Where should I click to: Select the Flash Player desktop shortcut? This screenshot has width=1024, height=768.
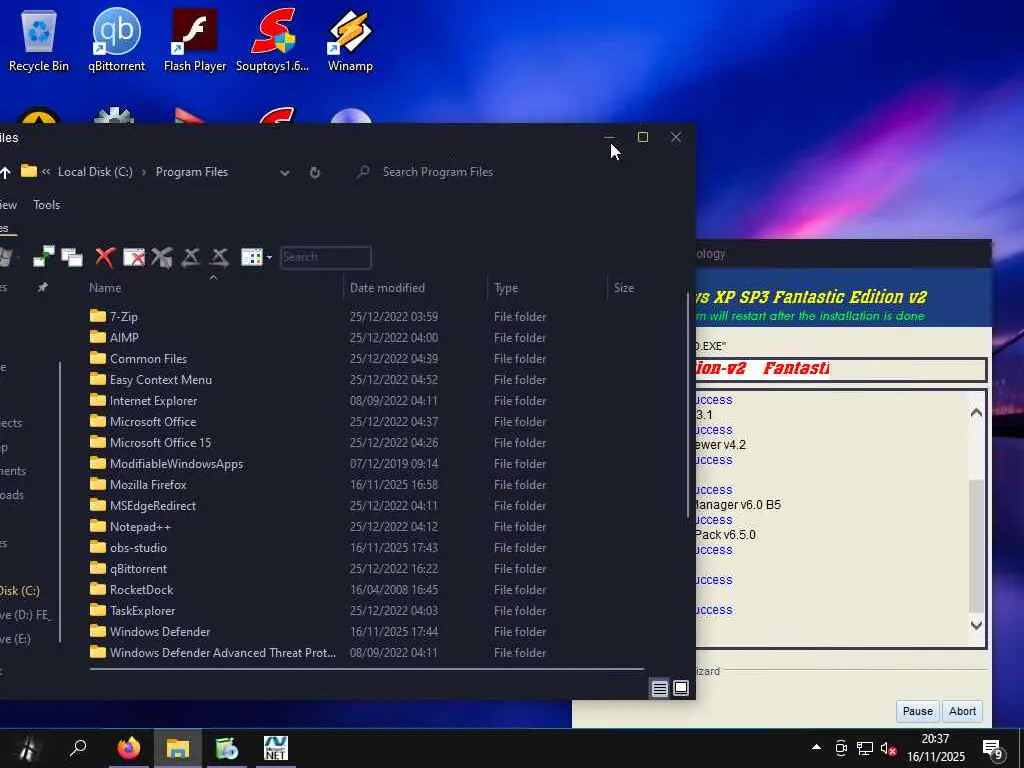[x=195, y=40]
